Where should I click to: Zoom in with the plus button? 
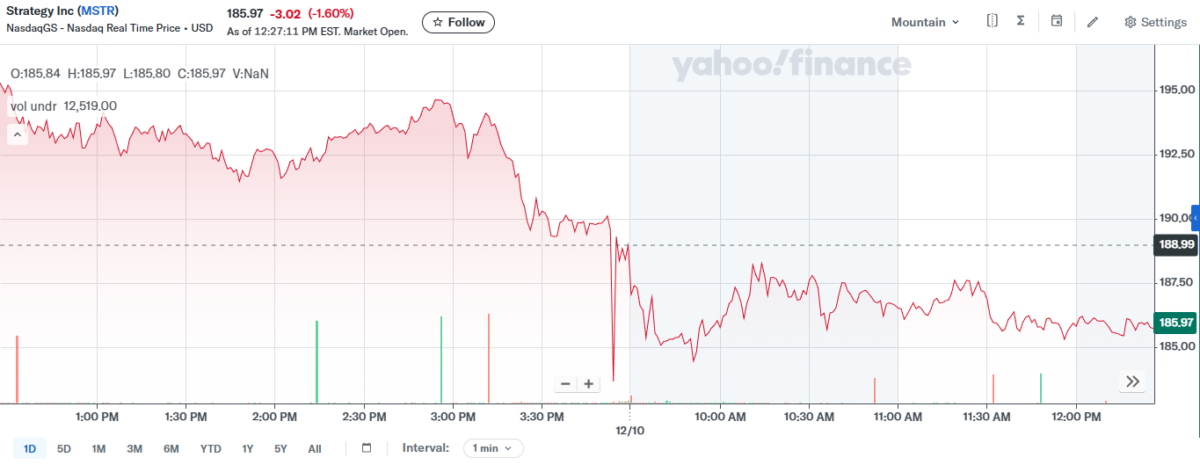[x=589, y=383]
